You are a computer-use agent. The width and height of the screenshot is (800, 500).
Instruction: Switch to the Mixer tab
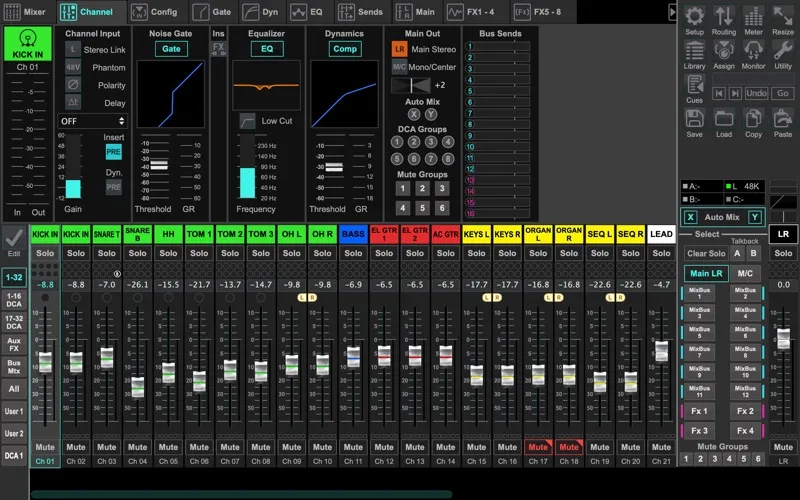[26, 12]
